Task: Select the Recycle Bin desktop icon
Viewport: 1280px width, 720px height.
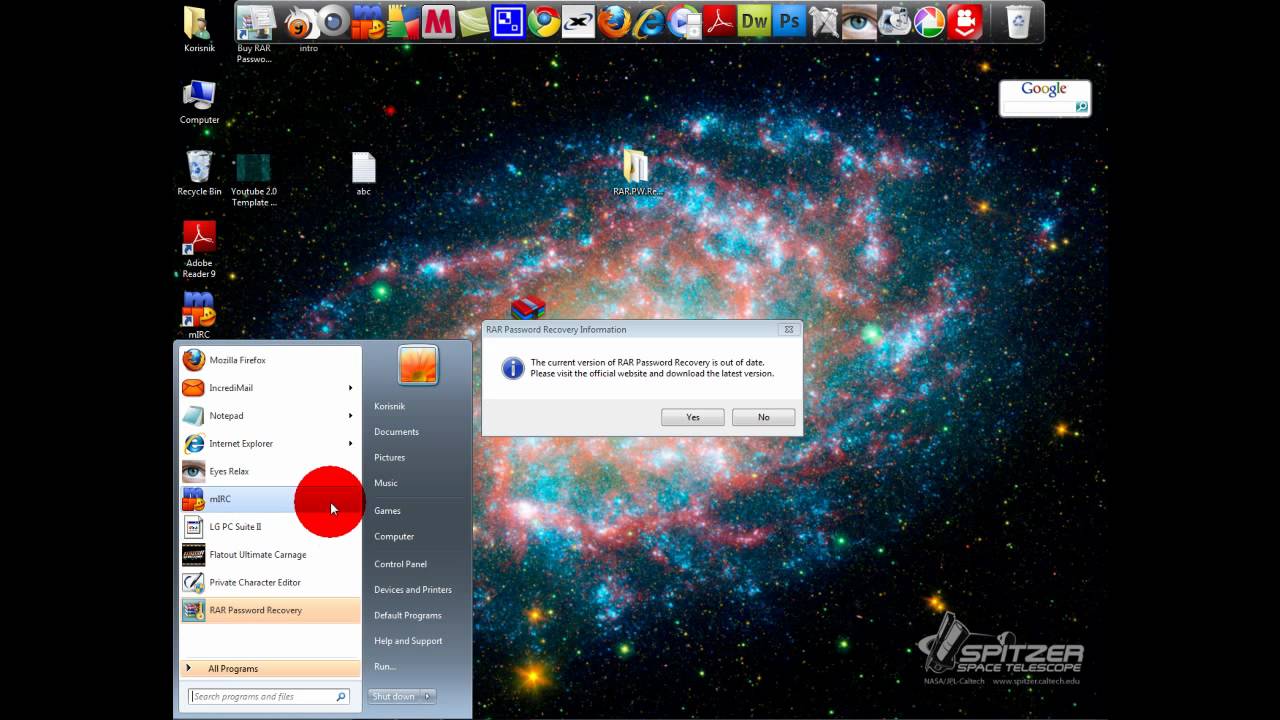Action: [x=199, y=173]
